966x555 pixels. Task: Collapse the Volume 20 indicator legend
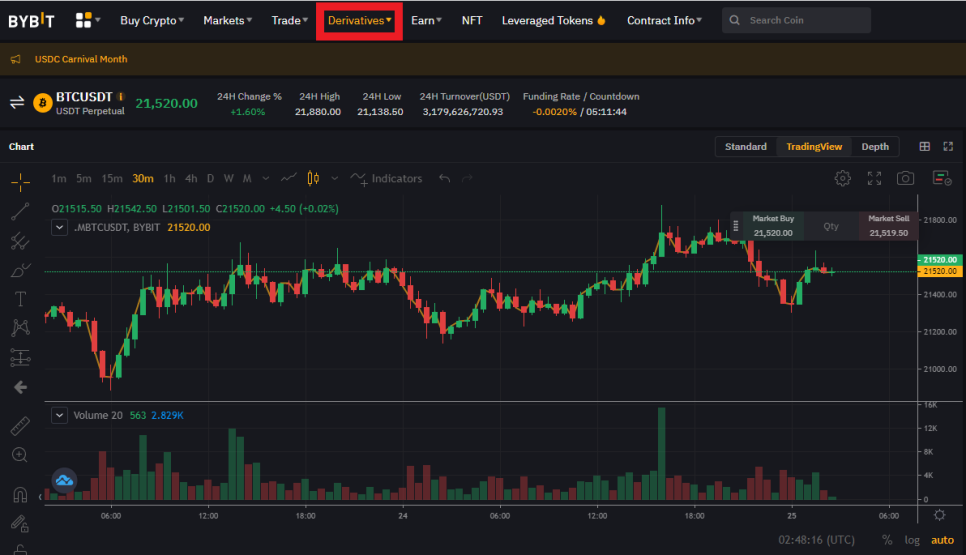(59, 415)
